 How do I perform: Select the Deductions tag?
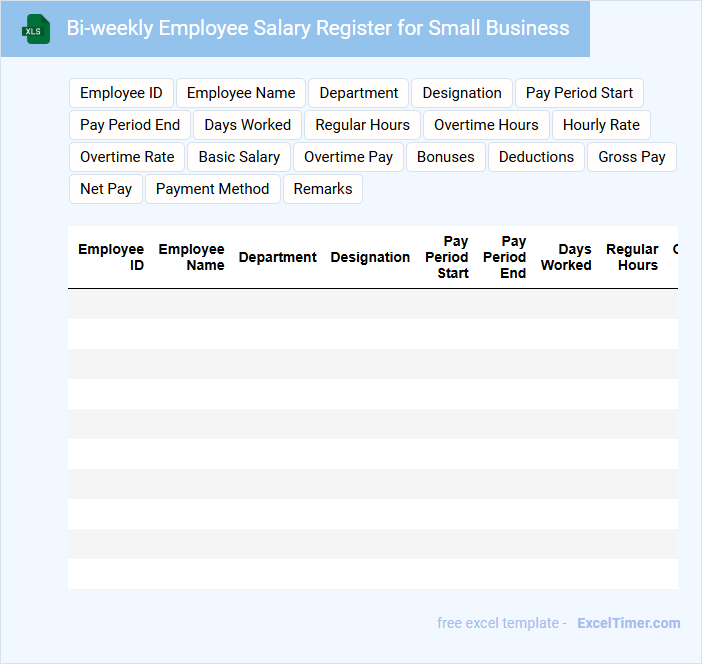click(536, 157)
